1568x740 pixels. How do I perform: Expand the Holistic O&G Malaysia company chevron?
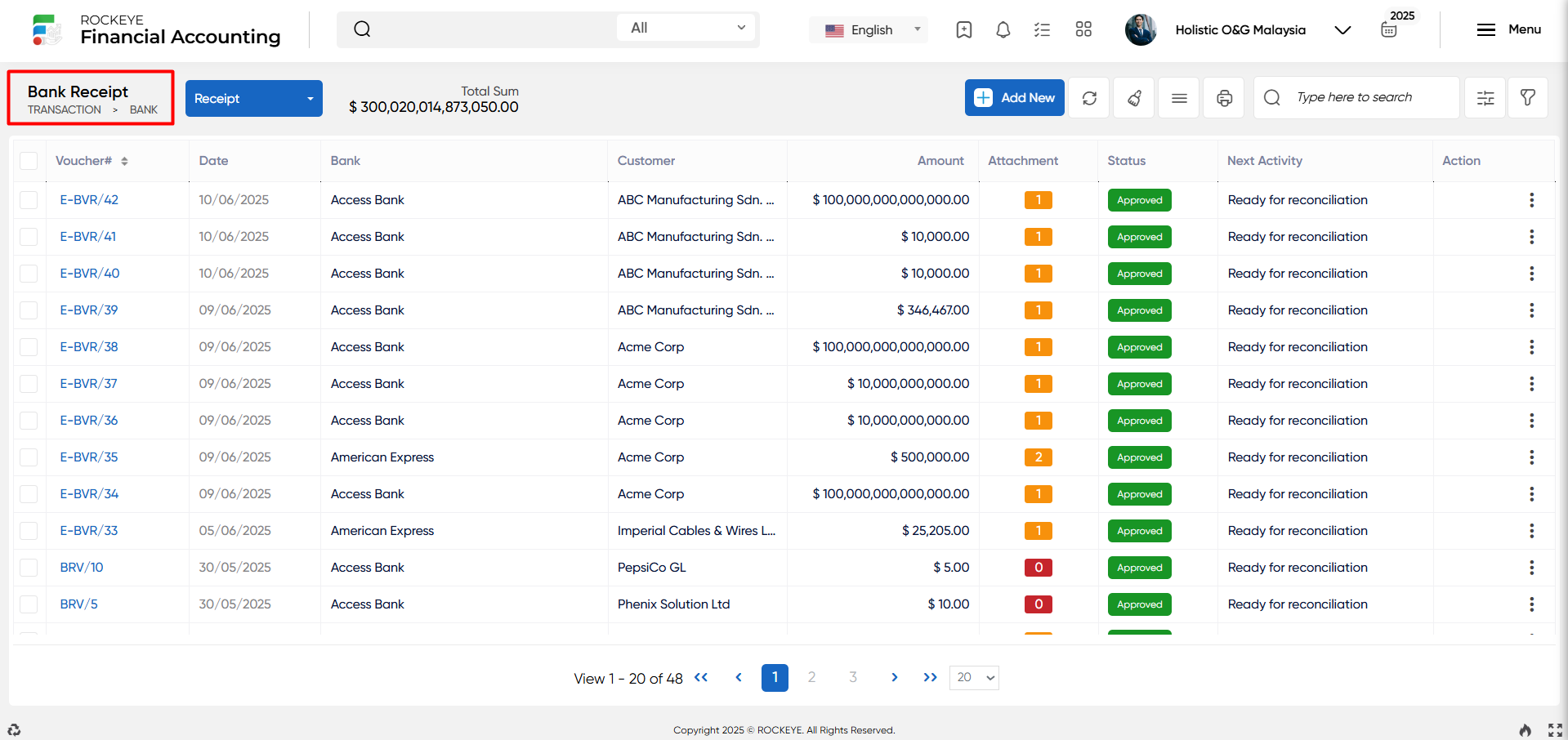tap(1342, 30)
